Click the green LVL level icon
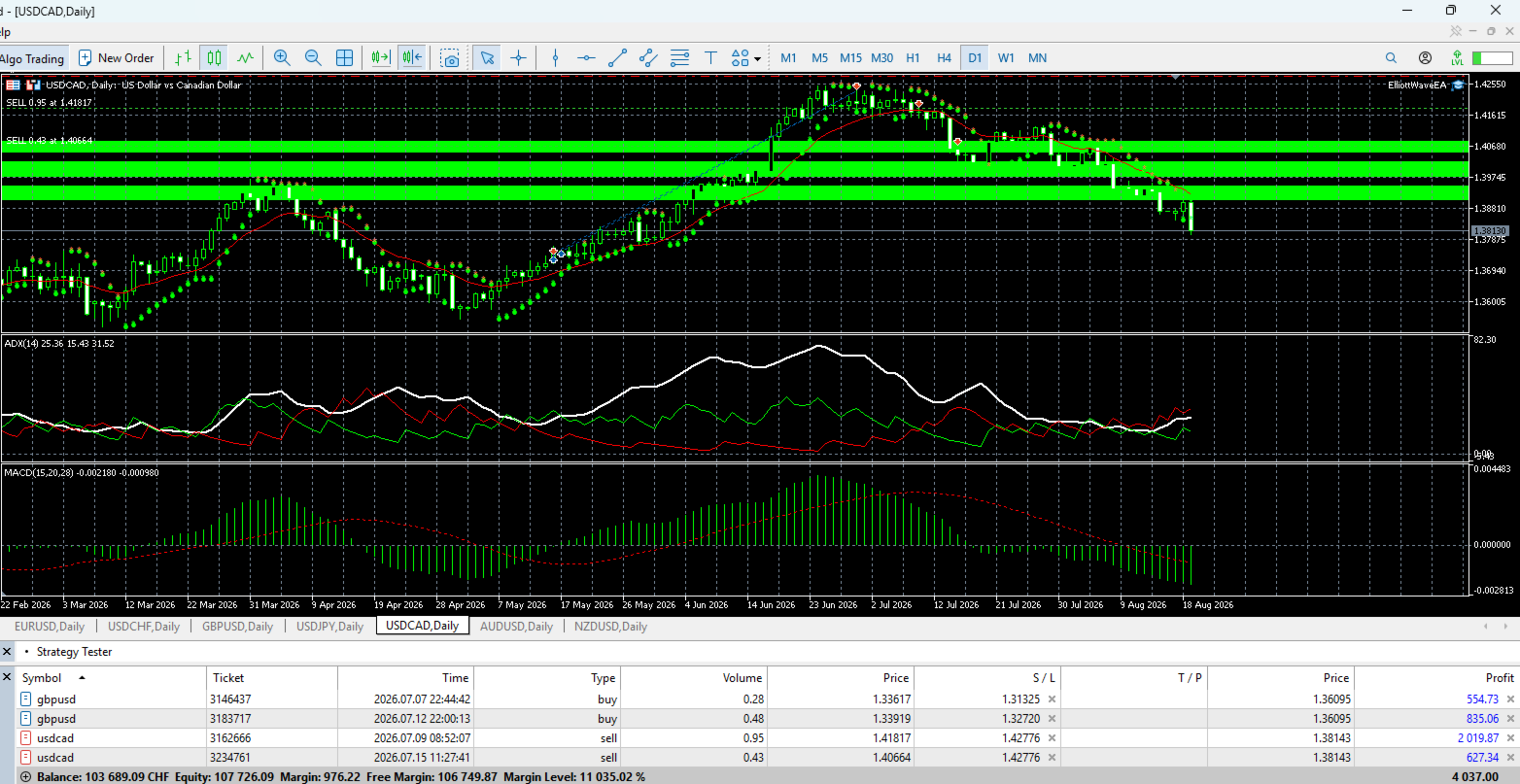The width and height of the screenshot is (1520, 784). pyautogui.click(x=1457, y=58)
